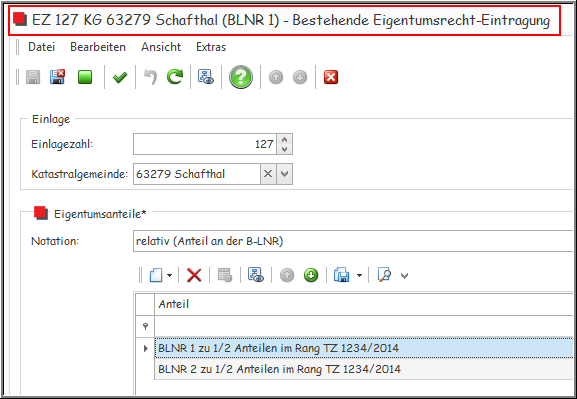Open help with the green question mark
The width and height of the screenshot is (577, 399).
(x=241, y=77)
